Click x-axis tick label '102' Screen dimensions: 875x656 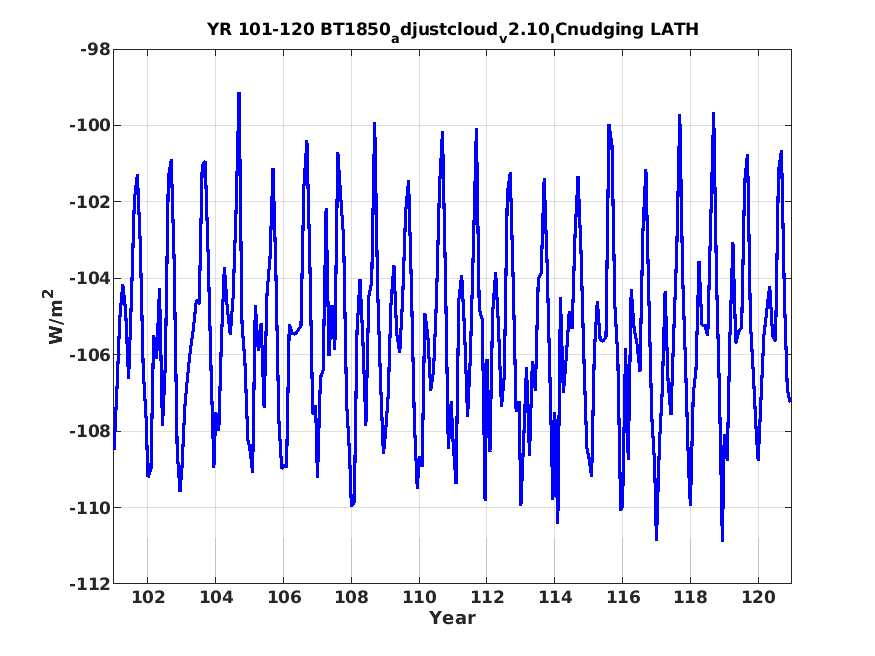pyautogui.click(x=148, y=597)
